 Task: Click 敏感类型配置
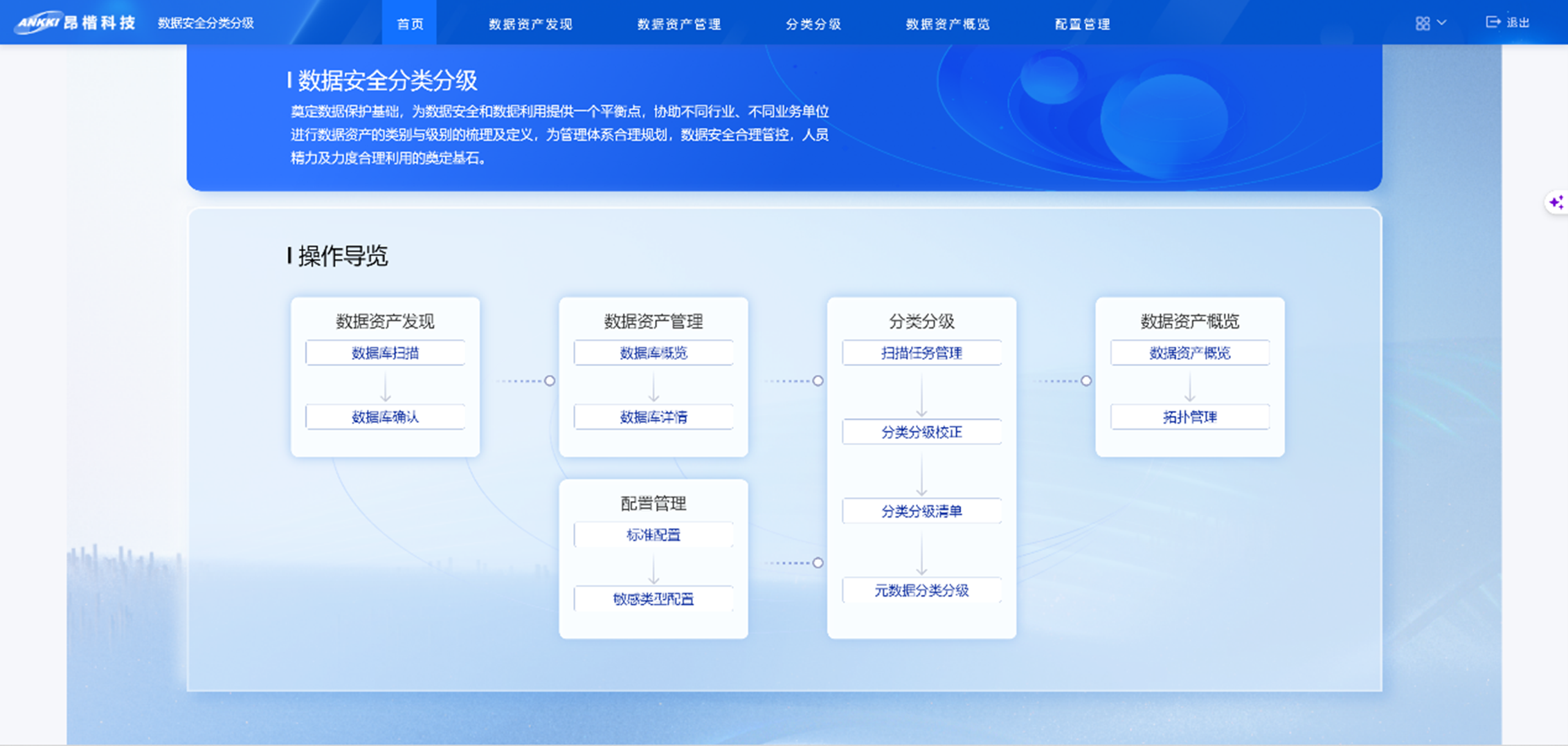[654, 599]
